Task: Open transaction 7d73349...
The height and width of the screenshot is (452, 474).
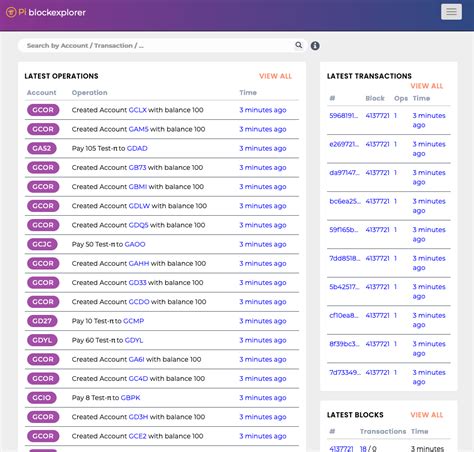Action: pos(345,372)
